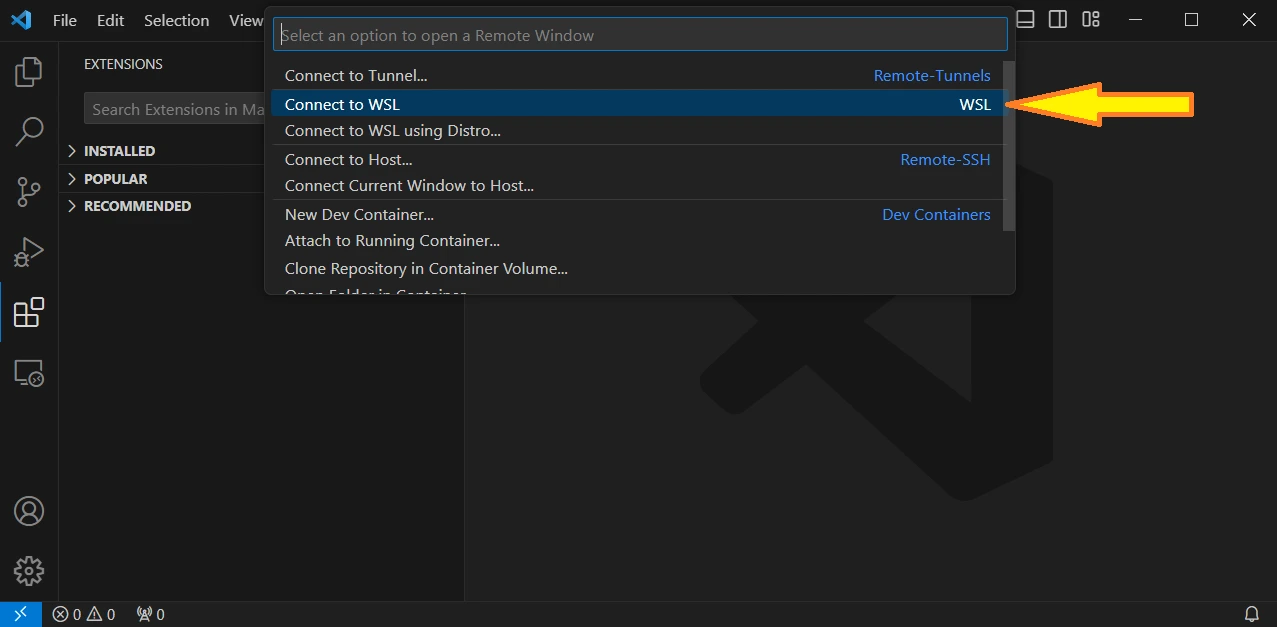The width and height of the screenshot is (1277, 627).
Task: Open the Source Control view icon
Action: (29, 192)
